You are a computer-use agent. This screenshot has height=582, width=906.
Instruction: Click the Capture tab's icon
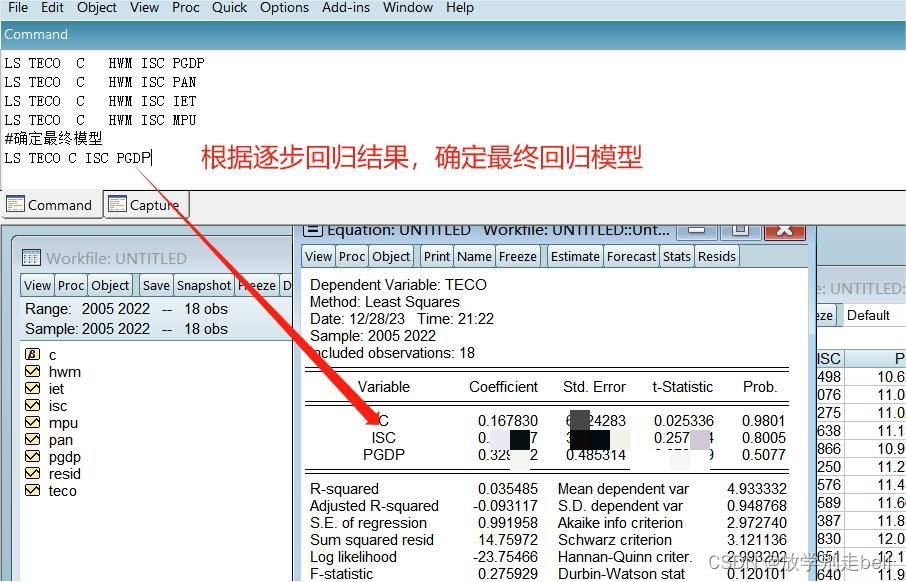point(117,205)
